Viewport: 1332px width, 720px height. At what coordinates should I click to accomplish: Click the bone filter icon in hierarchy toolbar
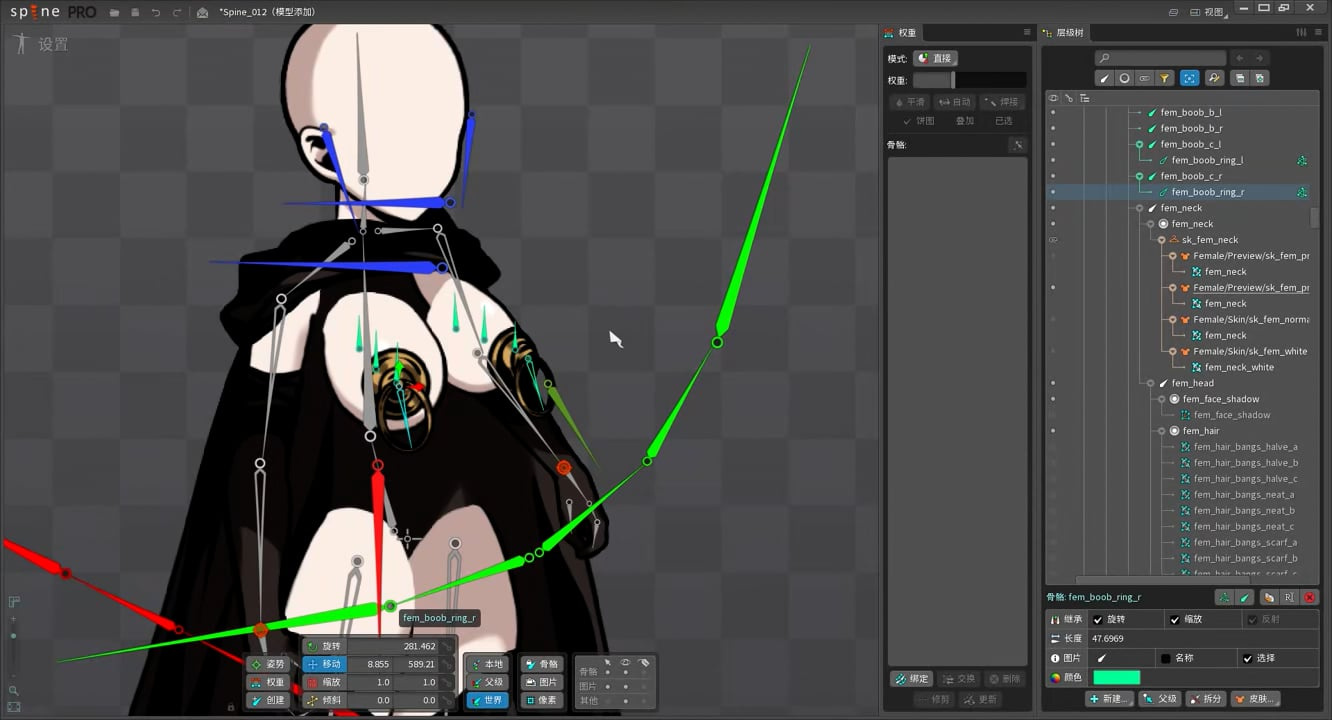pyautogui.click(x=1105, y=78)
